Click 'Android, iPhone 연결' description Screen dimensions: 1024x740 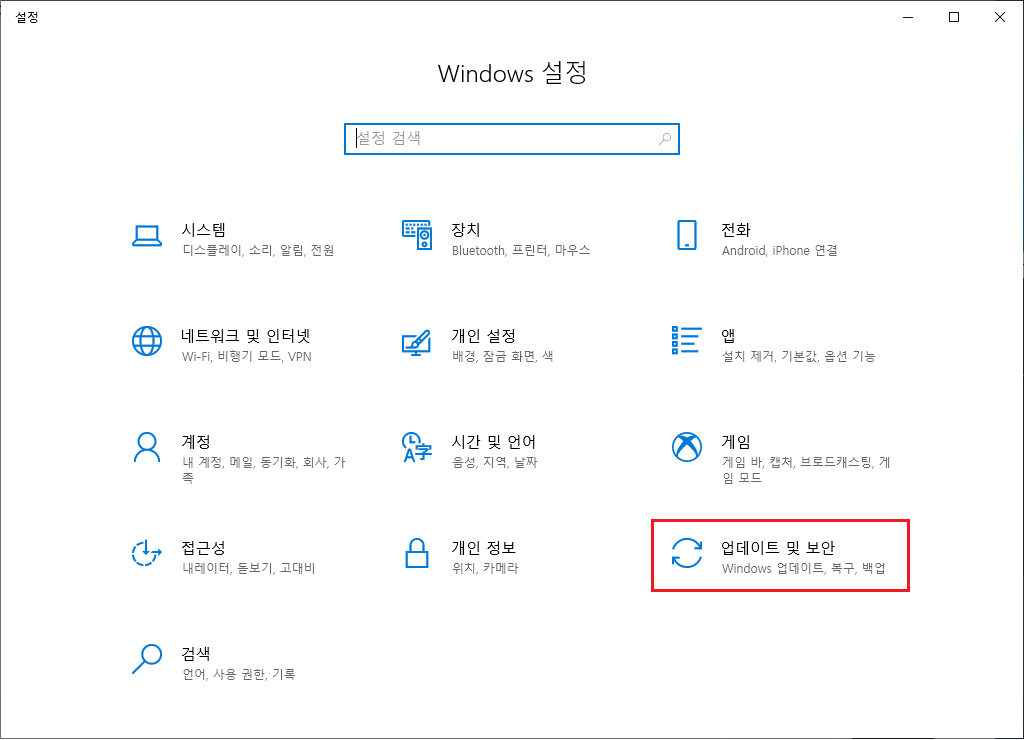780,250
